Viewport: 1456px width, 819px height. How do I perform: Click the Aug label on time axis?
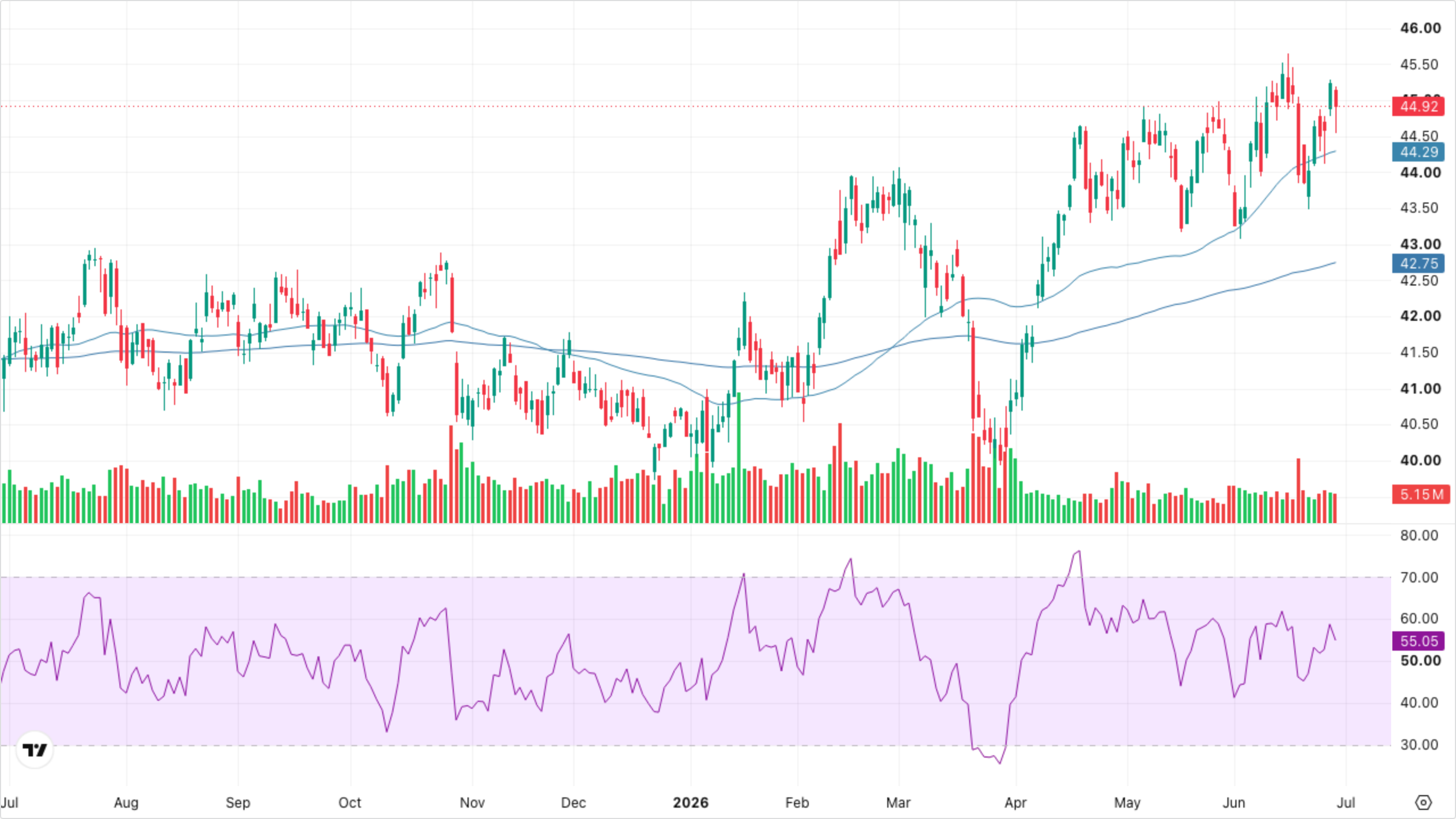tap(126, 803)
